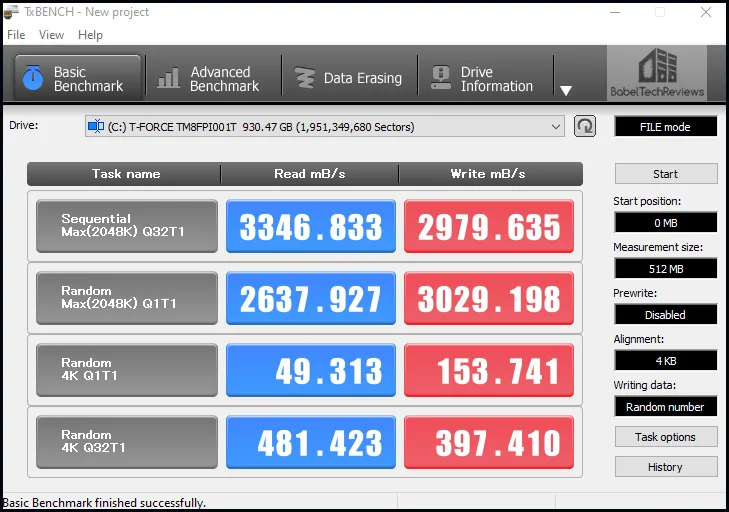Minimize the TxBENCH window
This screenshot has width=729, height=512.
tap(615, 12)
